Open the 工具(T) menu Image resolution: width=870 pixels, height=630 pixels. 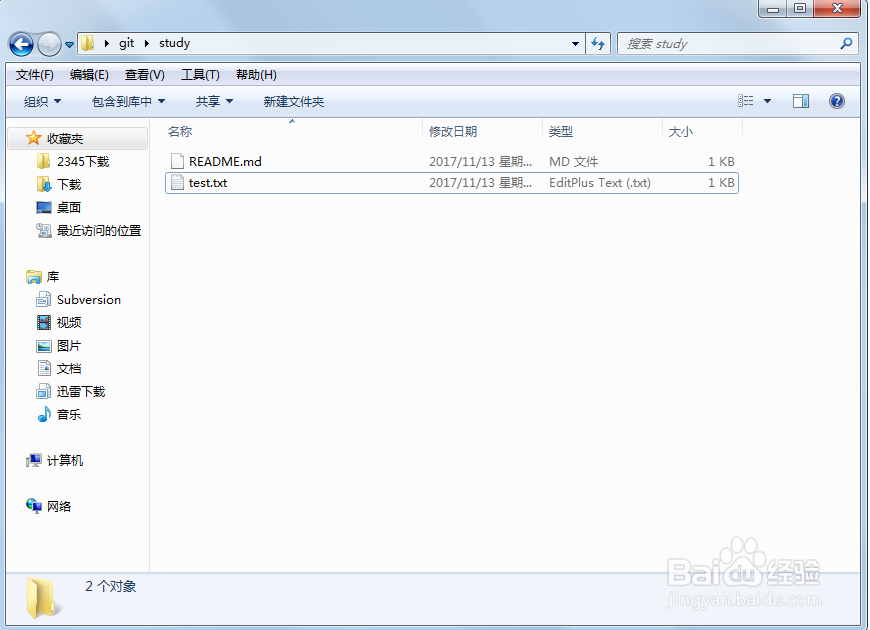click(198, 74)
